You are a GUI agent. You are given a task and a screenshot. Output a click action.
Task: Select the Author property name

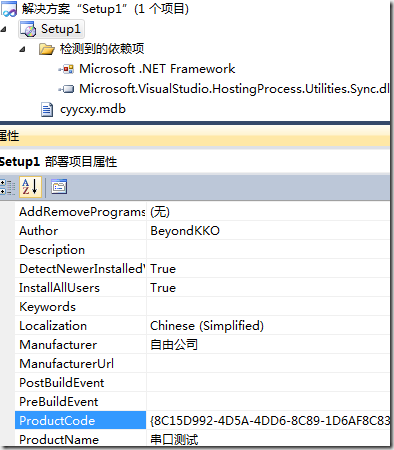(x=80, y=231)
